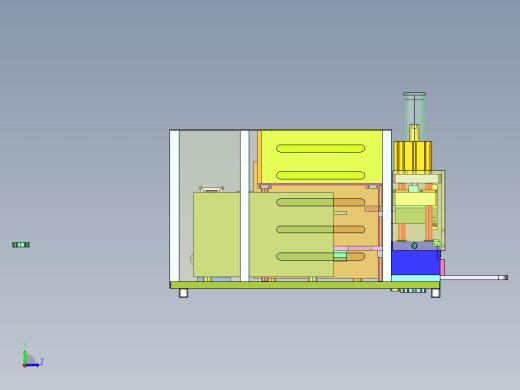Select the green base plate
The width and height of the screenshot is (520, 390).
(305, 285)
